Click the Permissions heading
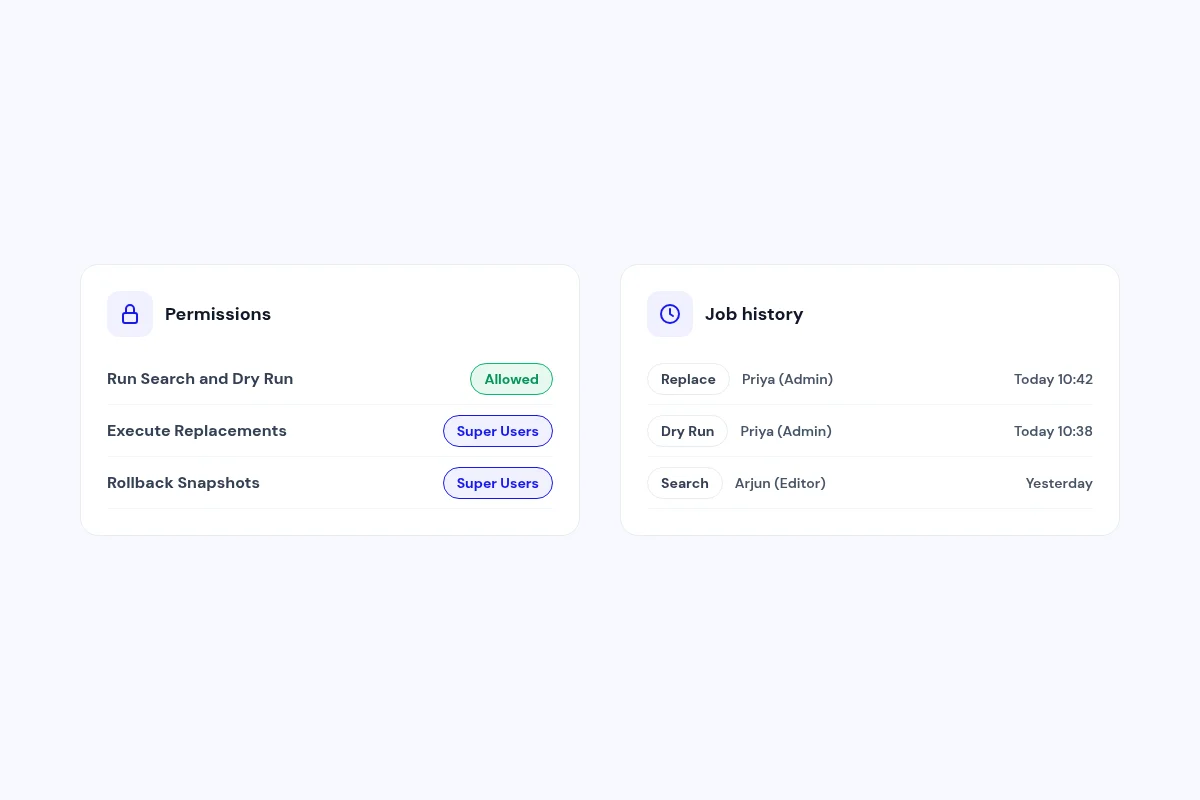 pyautogui.click(x=218, y=314)
